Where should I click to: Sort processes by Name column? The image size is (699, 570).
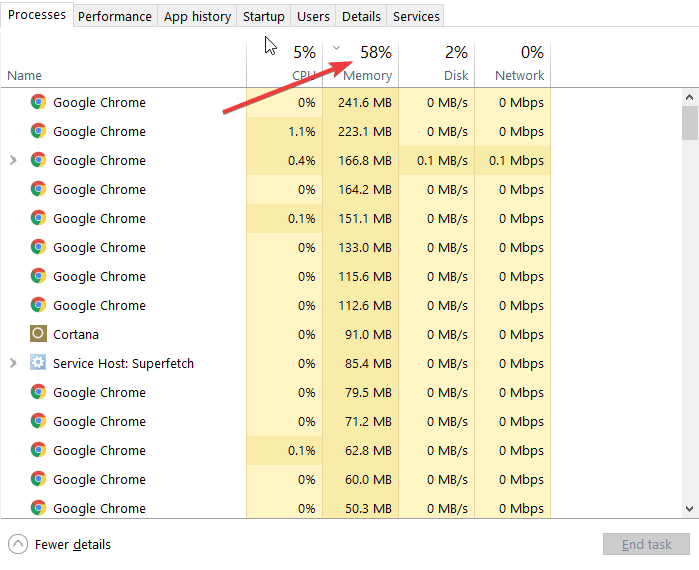pyautogui.click(x=25, y=75)
